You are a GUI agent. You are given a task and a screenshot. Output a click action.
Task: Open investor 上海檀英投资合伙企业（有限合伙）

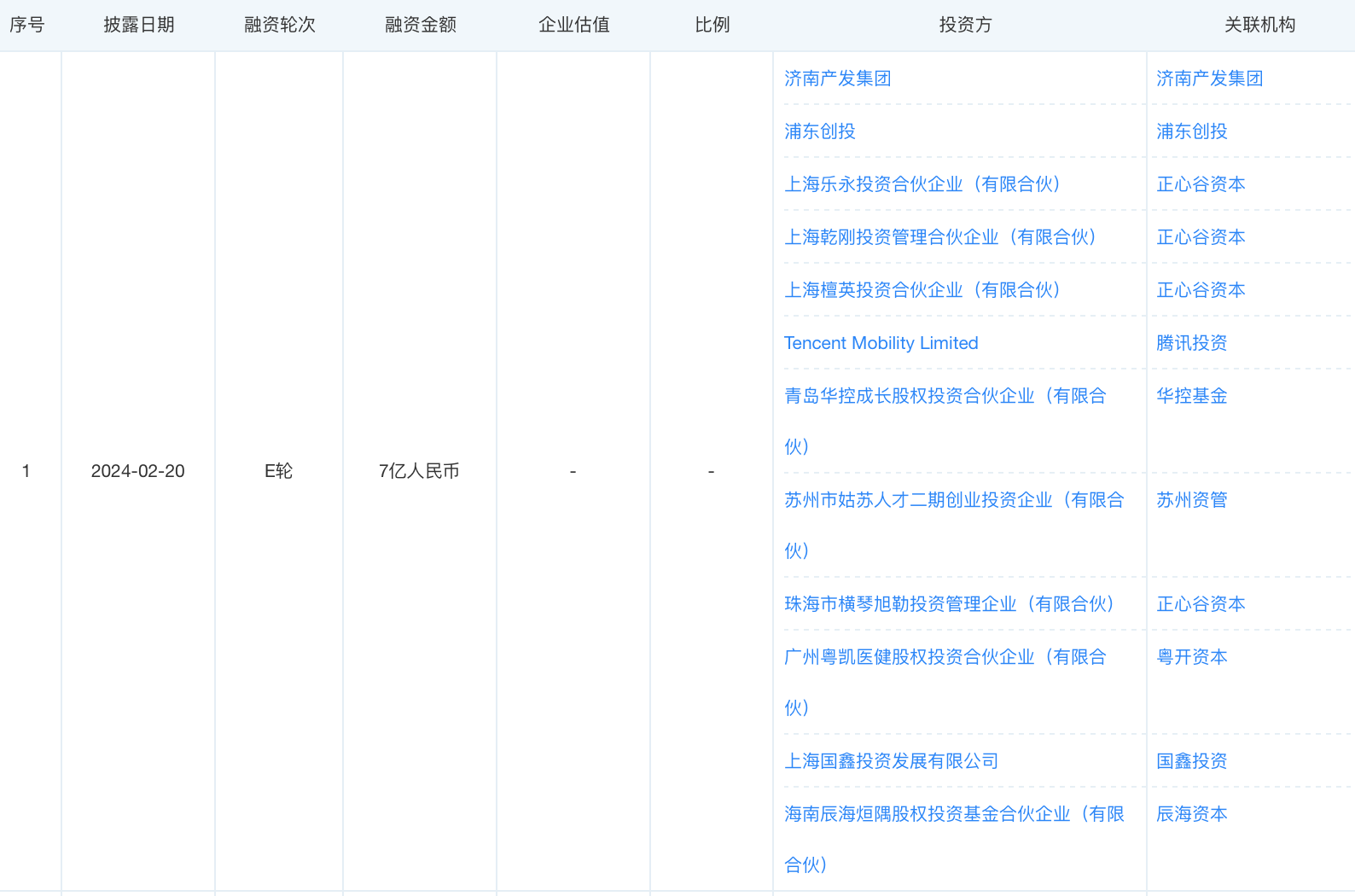coord(922,290)
